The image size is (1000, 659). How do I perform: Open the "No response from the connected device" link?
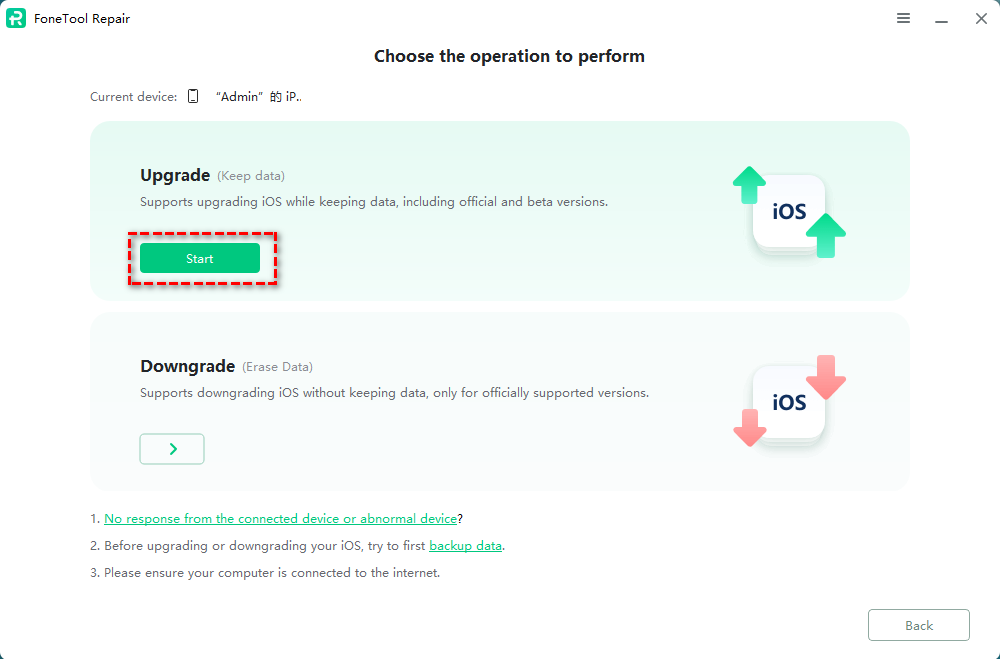coord(280,519)
